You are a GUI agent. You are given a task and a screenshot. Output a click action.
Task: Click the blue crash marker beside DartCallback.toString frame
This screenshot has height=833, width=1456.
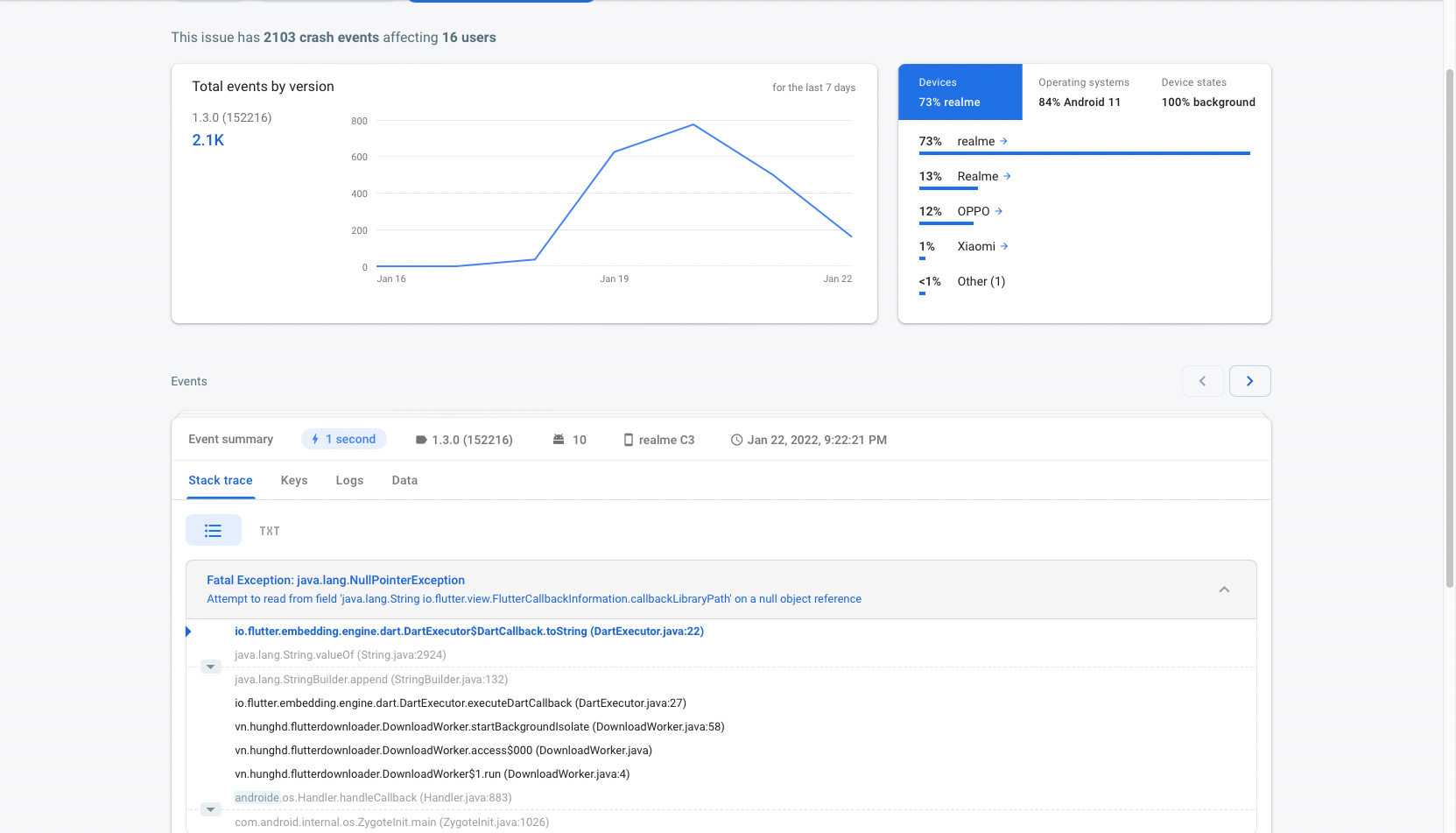[x=187, y=631]
